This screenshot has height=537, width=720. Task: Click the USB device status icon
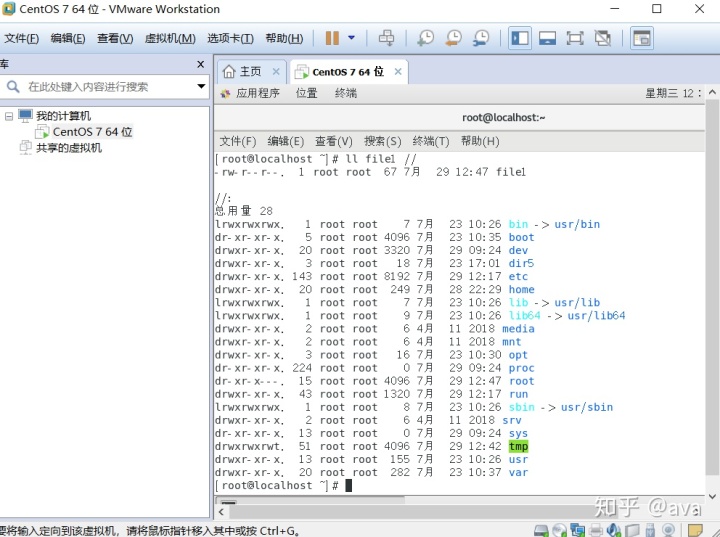(650, 530)
